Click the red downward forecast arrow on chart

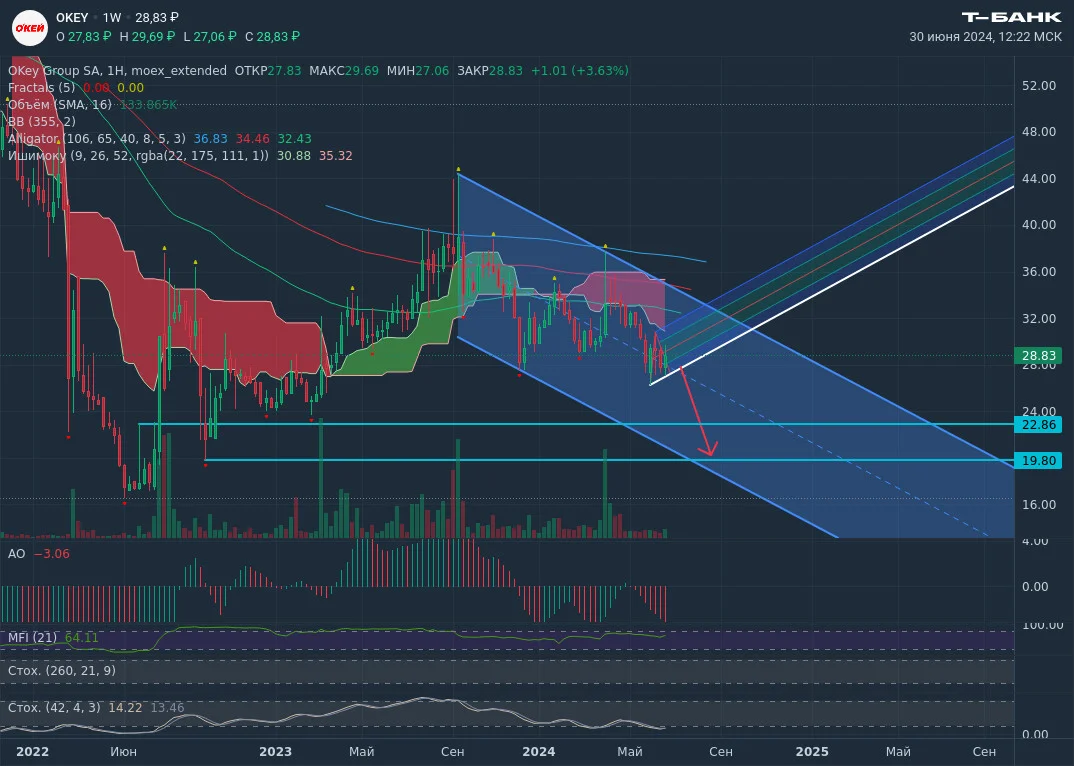(x=698, y=412)
